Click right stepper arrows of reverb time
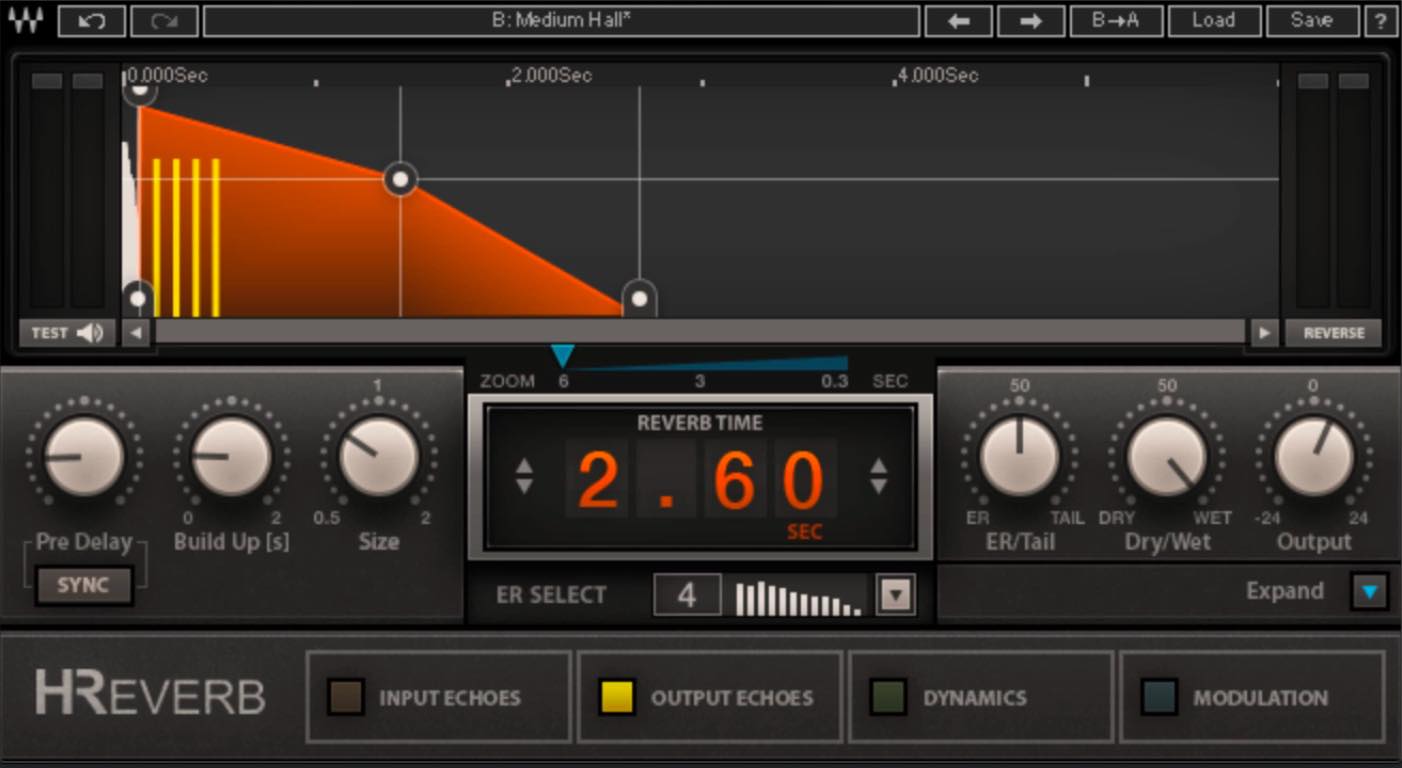Image resolution: width=1402 pixels, height=768 pixels. tap(878, 476)
